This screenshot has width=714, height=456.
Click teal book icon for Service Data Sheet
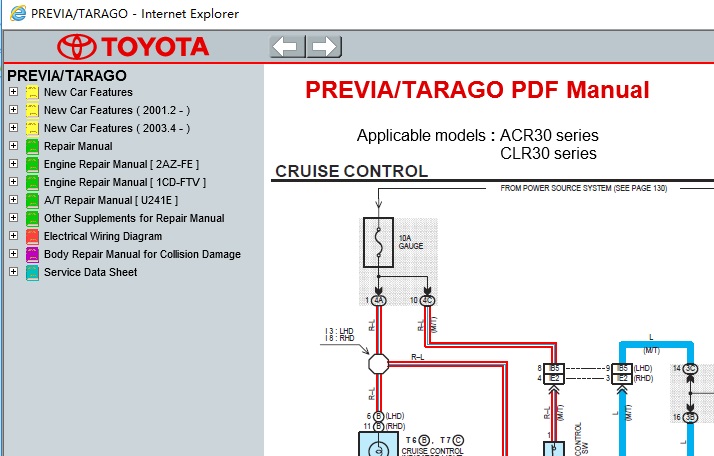pos(32,272)
